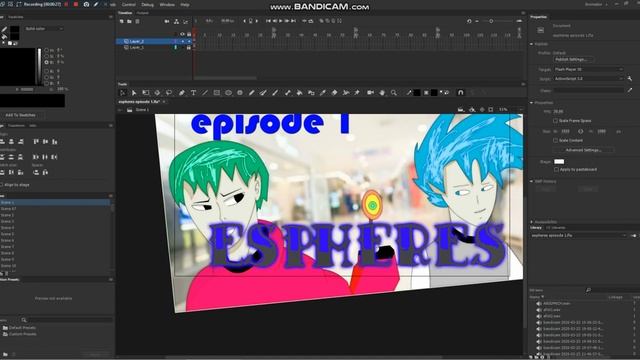Click the Bandicam screenshot camera icon

87,4
